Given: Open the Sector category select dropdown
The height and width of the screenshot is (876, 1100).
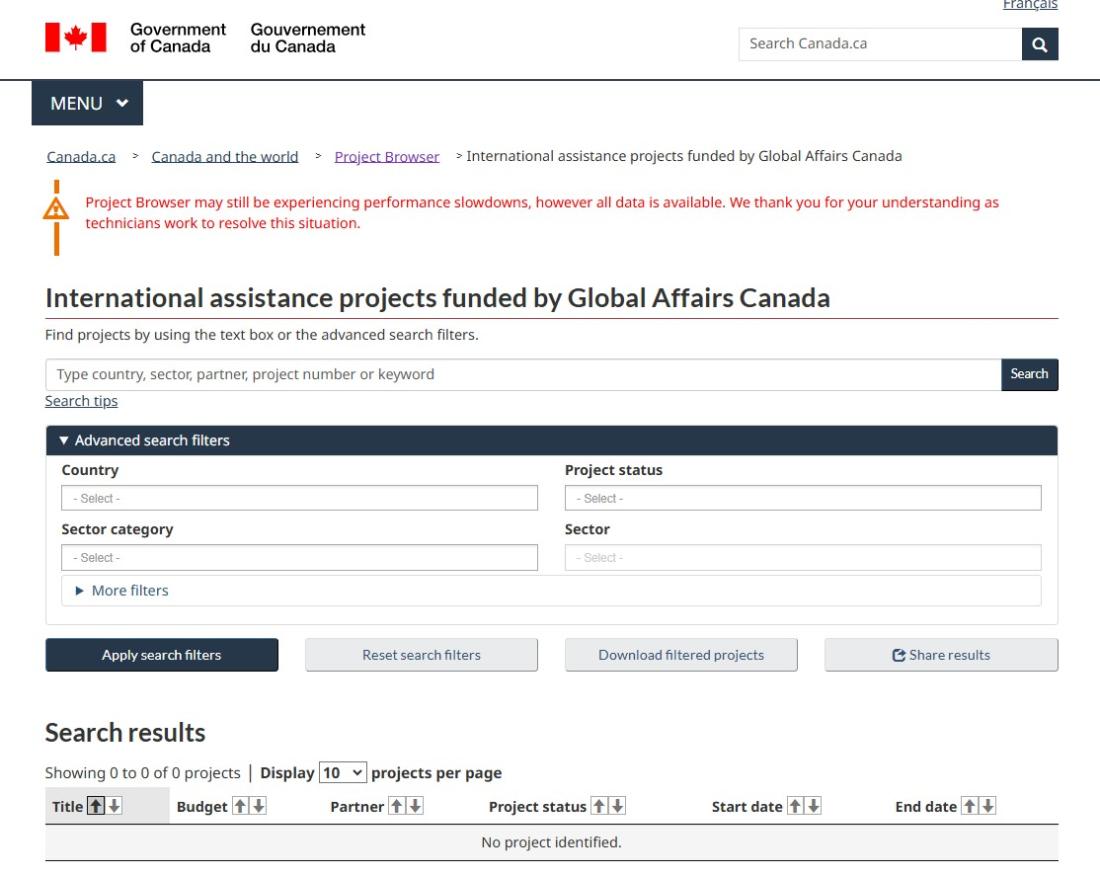Looking at the screenshot, I should tap(300, 558).
